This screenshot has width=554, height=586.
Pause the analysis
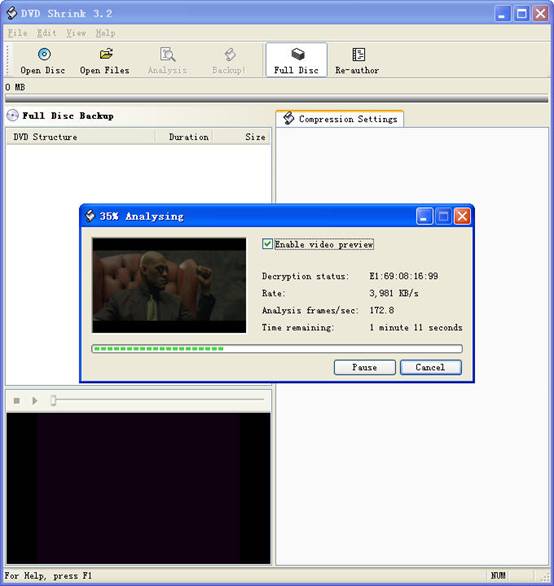[x=364, y=367]
